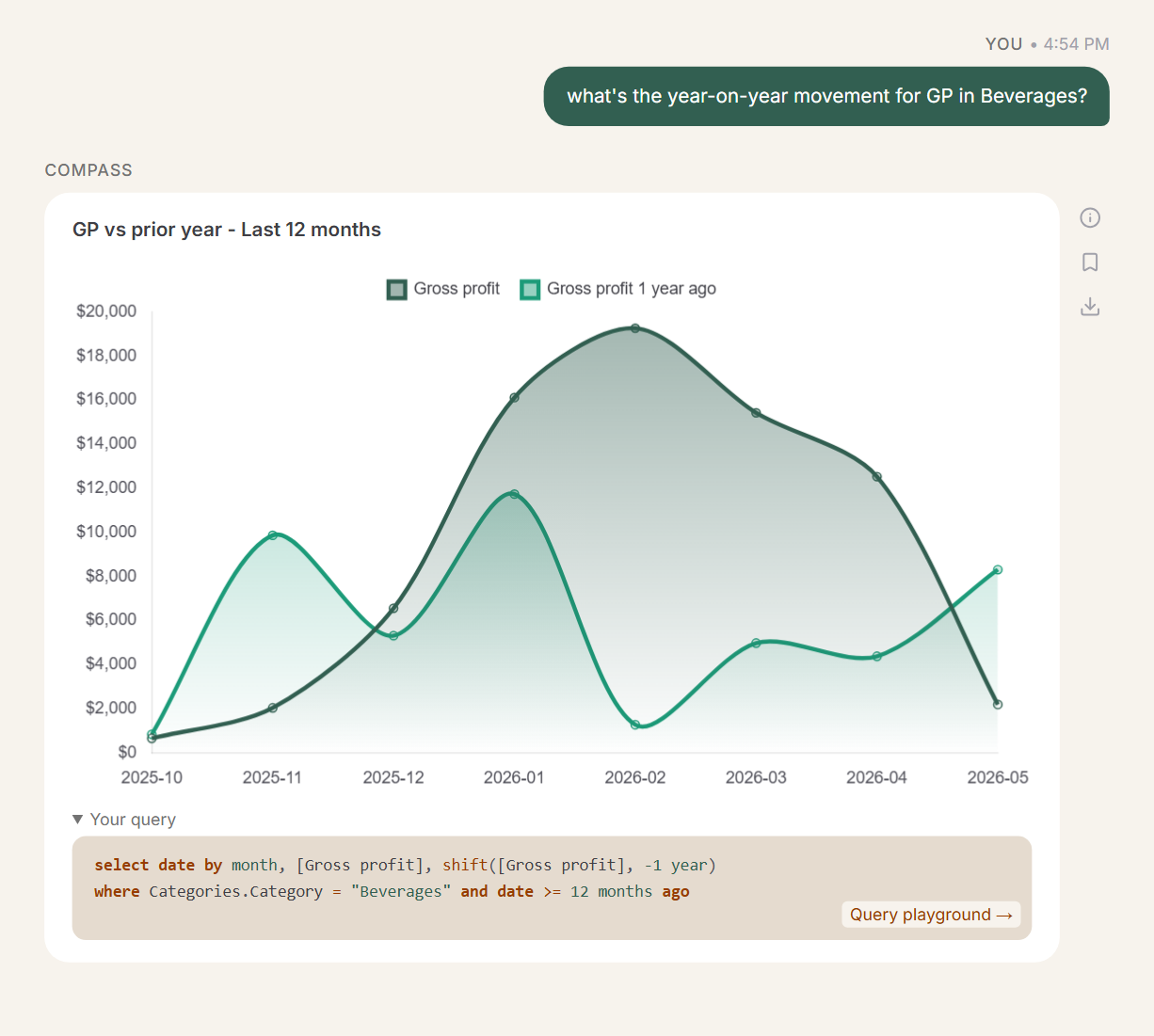
Task: Download the chart with the download icon
Action: 1090,307
